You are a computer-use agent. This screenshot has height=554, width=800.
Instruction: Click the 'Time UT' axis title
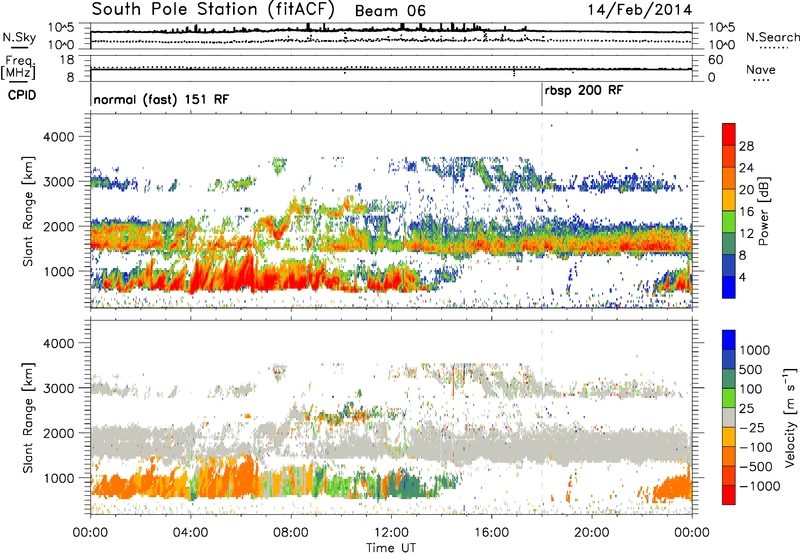pos(391,548)
